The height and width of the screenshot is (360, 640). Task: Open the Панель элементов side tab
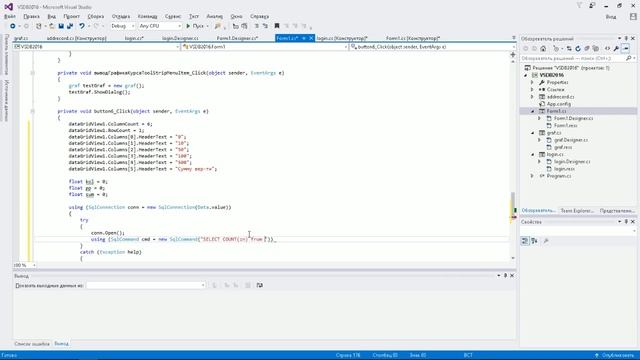6,55
